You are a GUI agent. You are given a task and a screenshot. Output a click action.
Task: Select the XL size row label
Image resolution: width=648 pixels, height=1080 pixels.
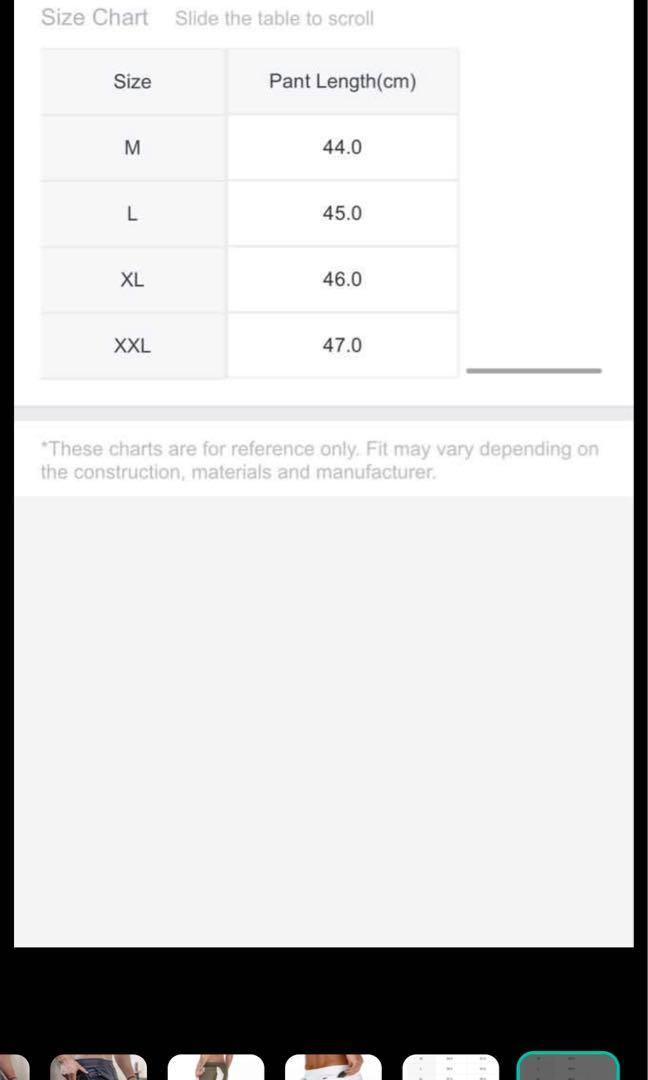click(132, 280)
